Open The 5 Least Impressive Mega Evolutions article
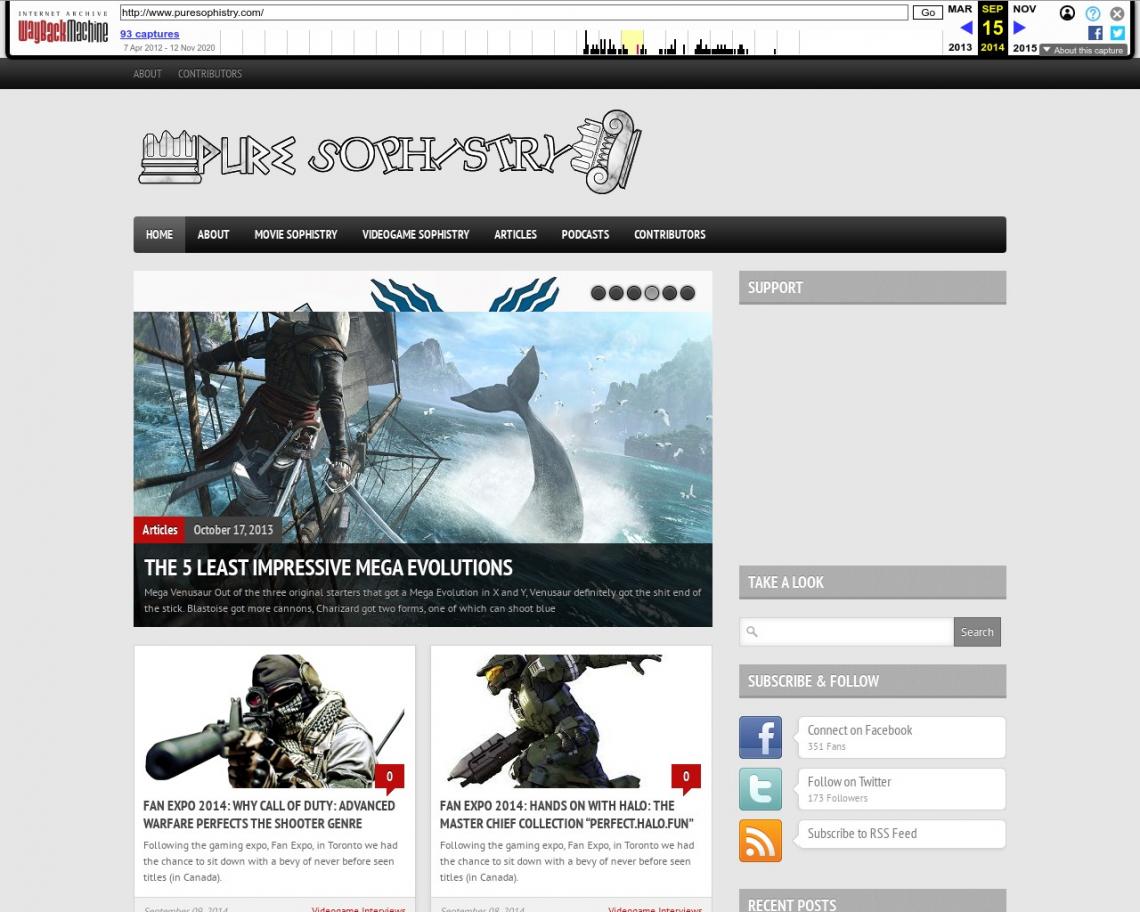Screen dimensions: 1140x912 [328, 567]
